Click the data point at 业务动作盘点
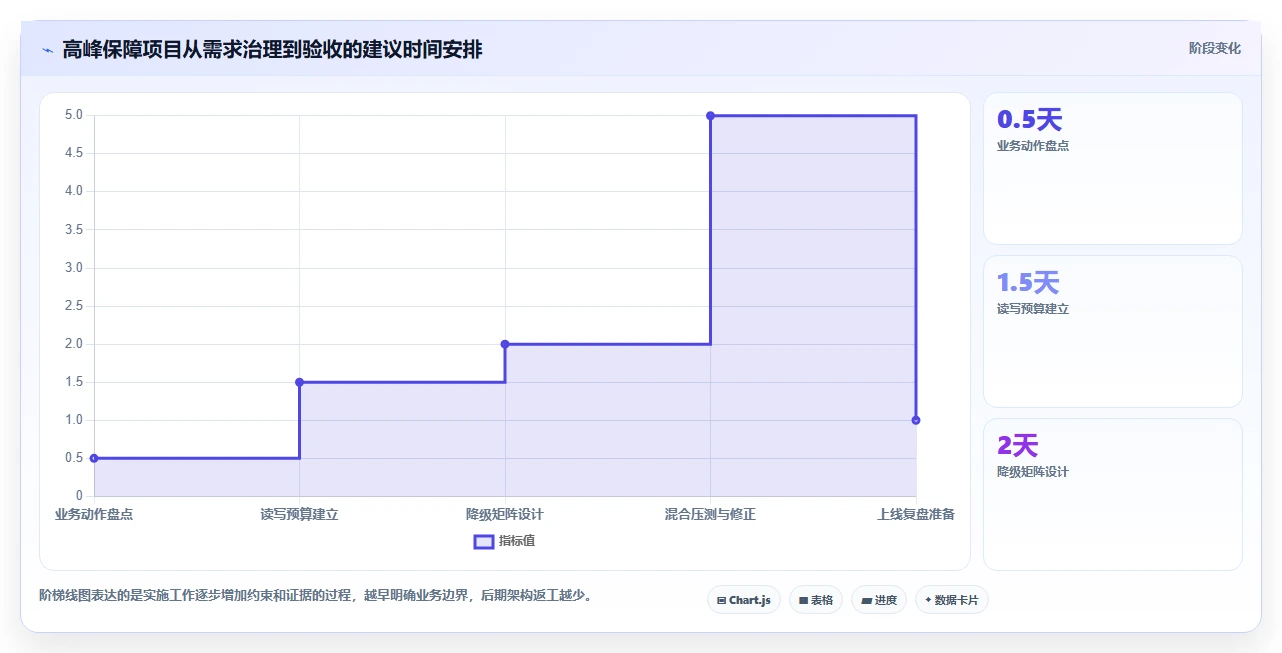Screen dimensions: 1282x653 pos(94,458)
